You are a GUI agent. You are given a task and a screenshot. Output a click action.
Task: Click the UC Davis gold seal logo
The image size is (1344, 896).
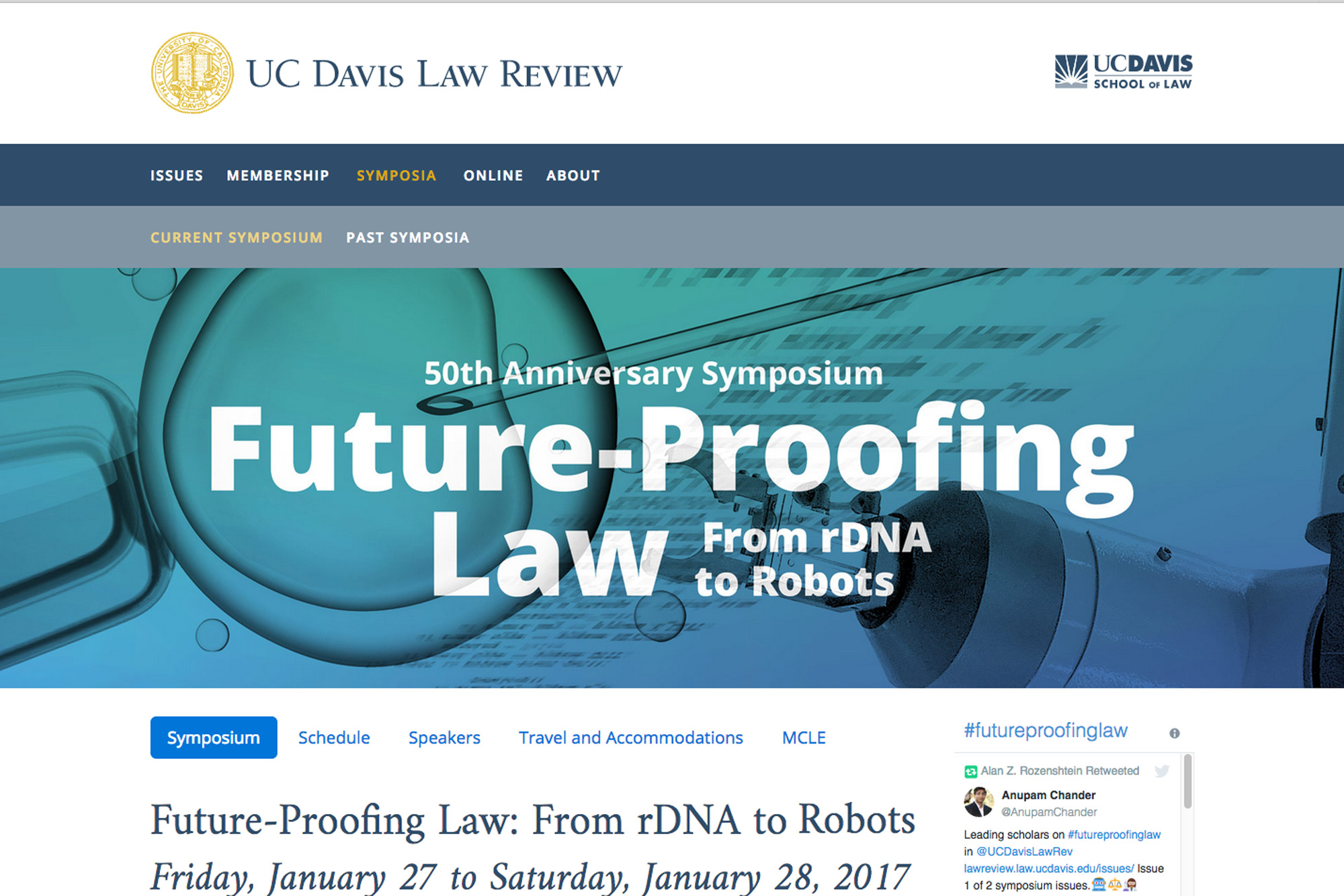(x=192, y=73)
